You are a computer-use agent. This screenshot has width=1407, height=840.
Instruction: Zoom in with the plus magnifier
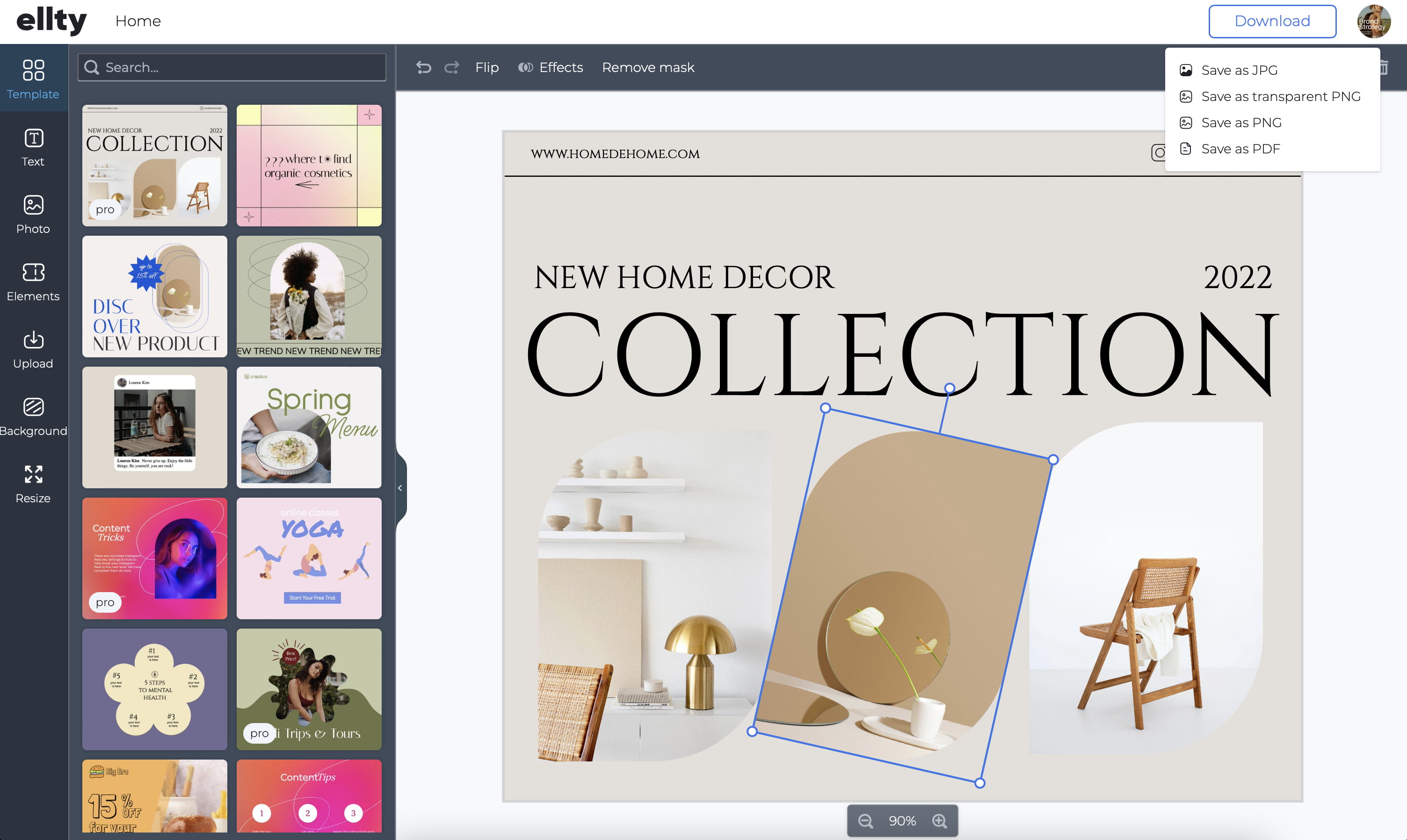coord(940,821)
